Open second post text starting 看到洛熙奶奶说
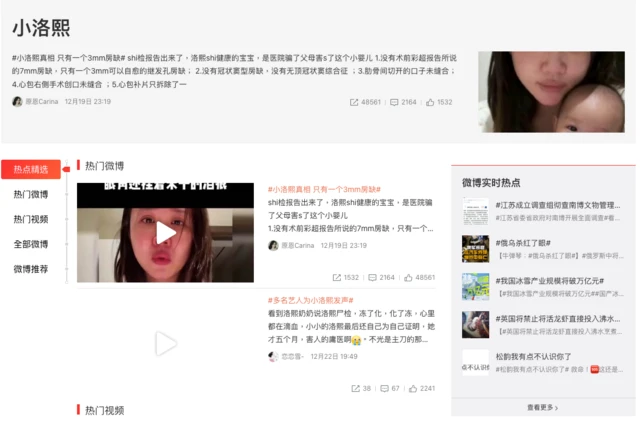 pyautogui.click(x=351, y=327)
